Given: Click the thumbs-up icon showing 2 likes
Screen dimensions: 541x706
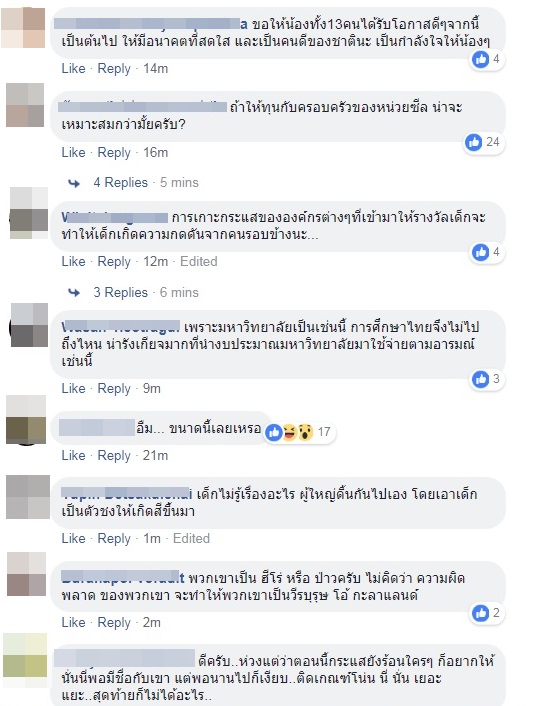Looking at the screenshot, I should 480,613.
